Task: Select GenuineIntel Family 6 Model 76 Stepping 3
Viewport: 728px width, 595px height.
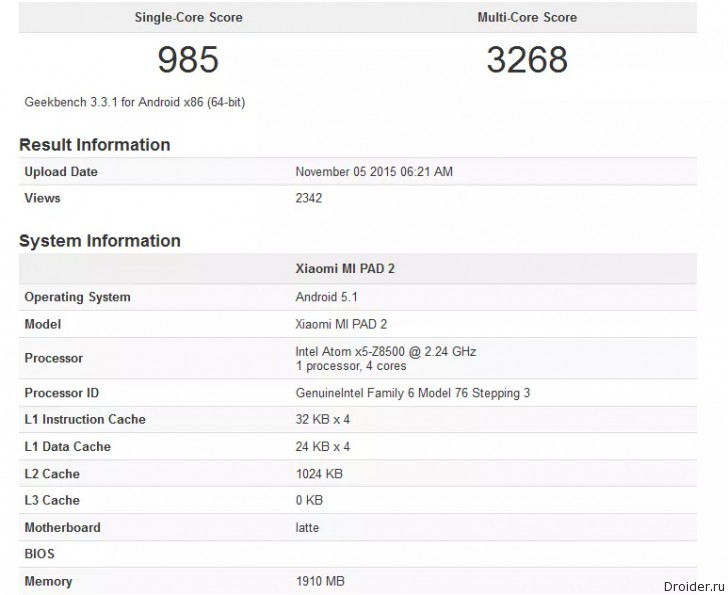Action: pyautogui.click(x=412, y=393)
